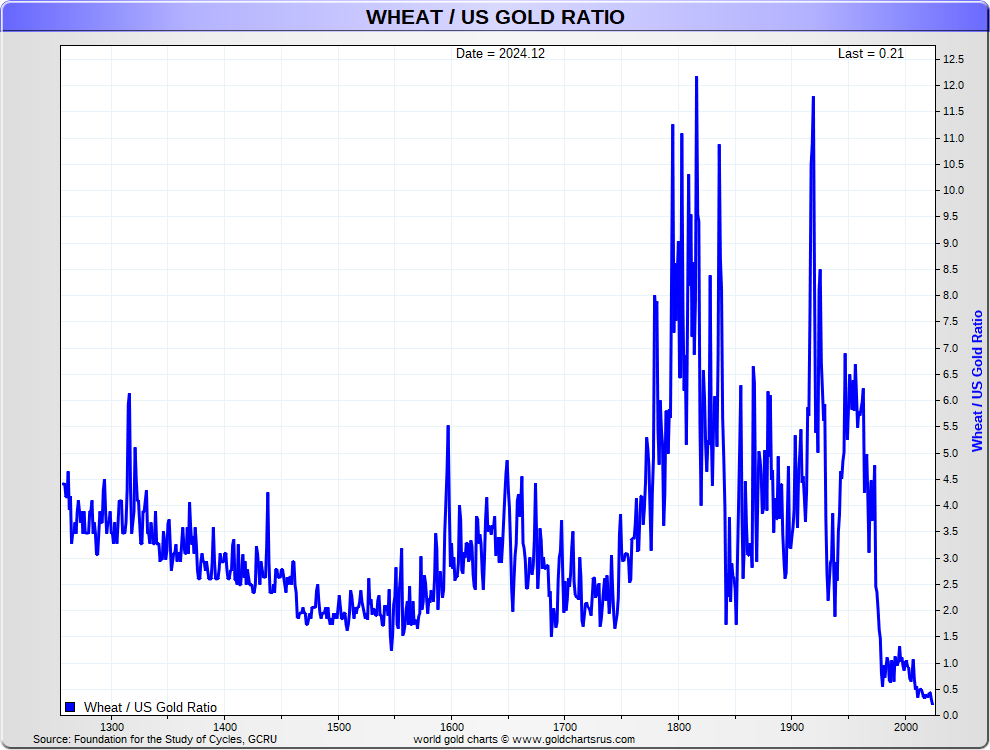Select the 'Date = 2024.12' readout
The height and width of the screenshot is (750, 990).
tap(500, 53)
